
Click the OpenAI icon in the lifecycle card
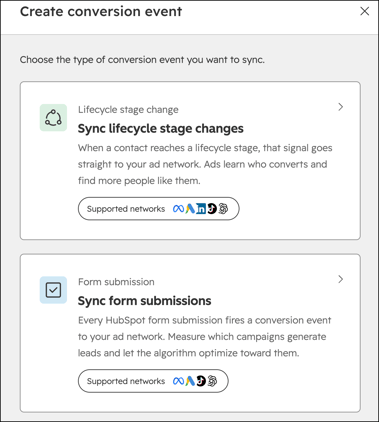pos(223,209)
